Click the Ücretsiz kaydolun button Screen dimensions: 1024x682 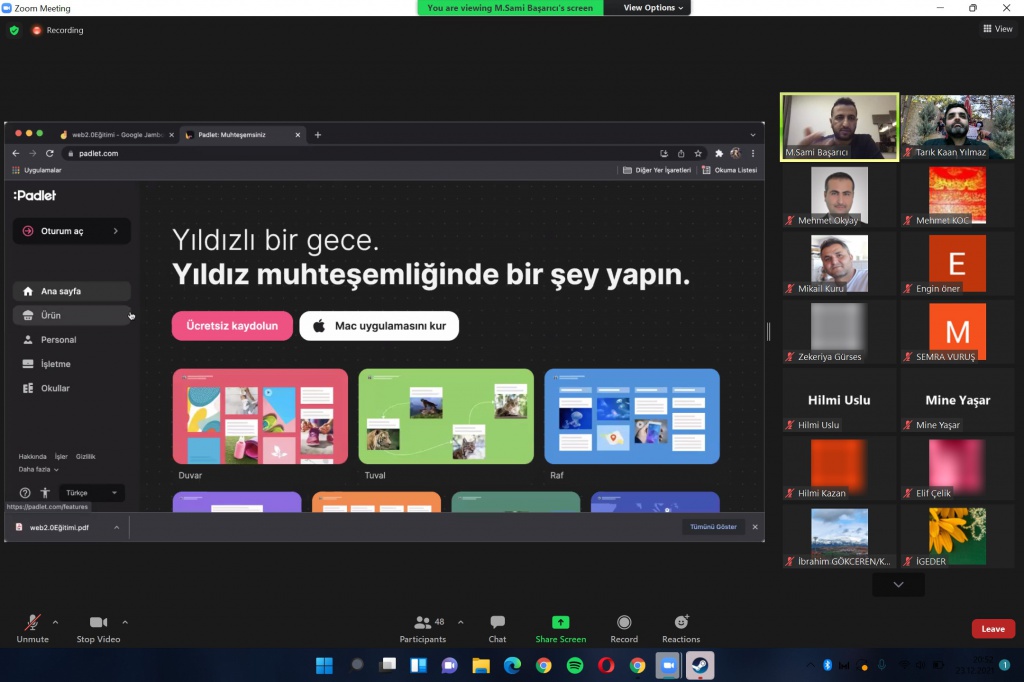[232, 326]
